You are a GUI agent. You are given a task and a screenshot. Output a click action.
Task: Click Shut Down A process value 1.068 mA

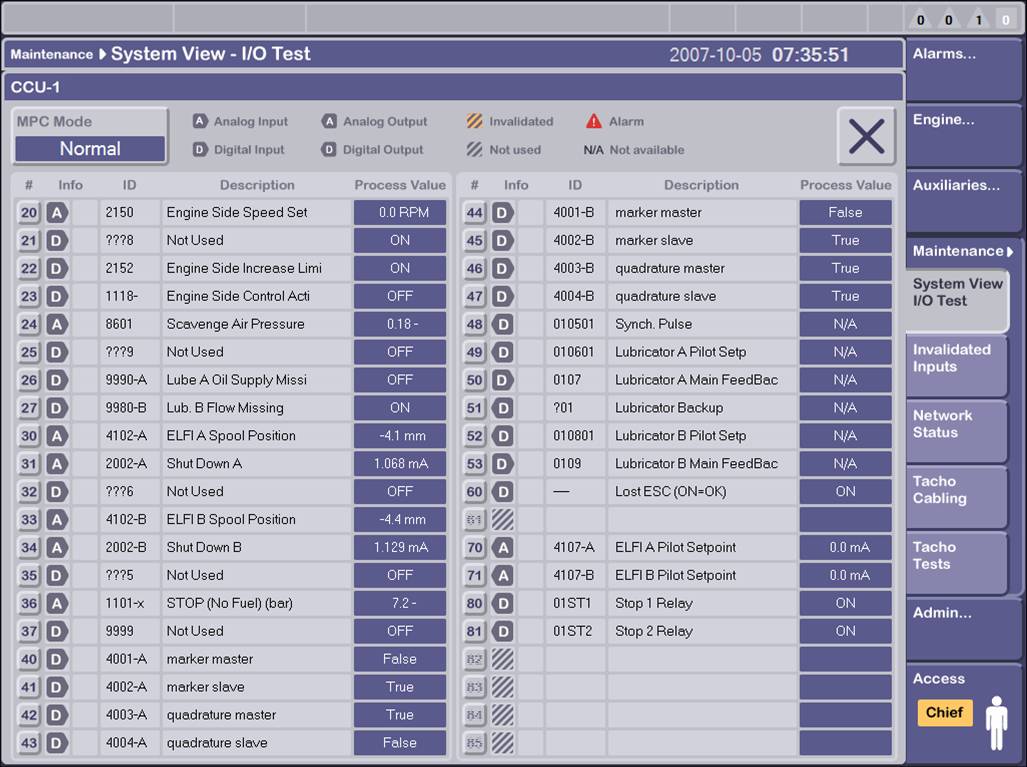399,464
